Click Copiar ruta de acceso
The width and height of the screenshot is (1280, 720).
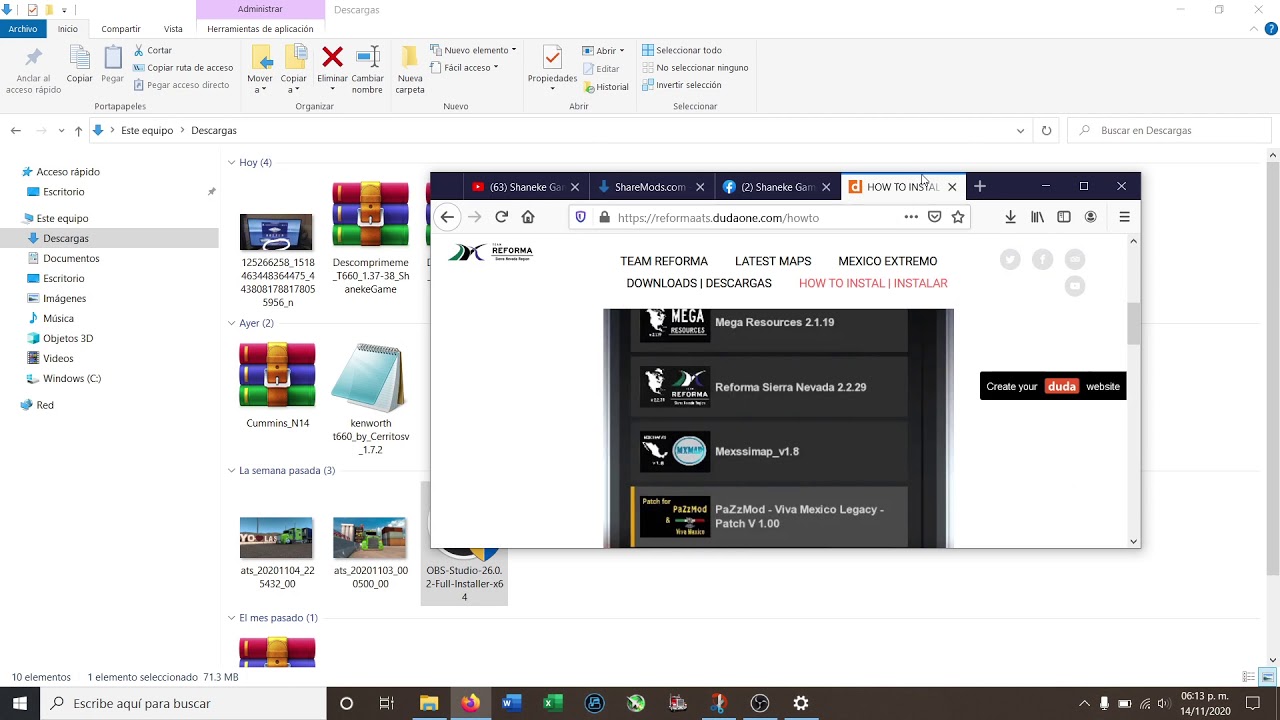tap(183, 68)
